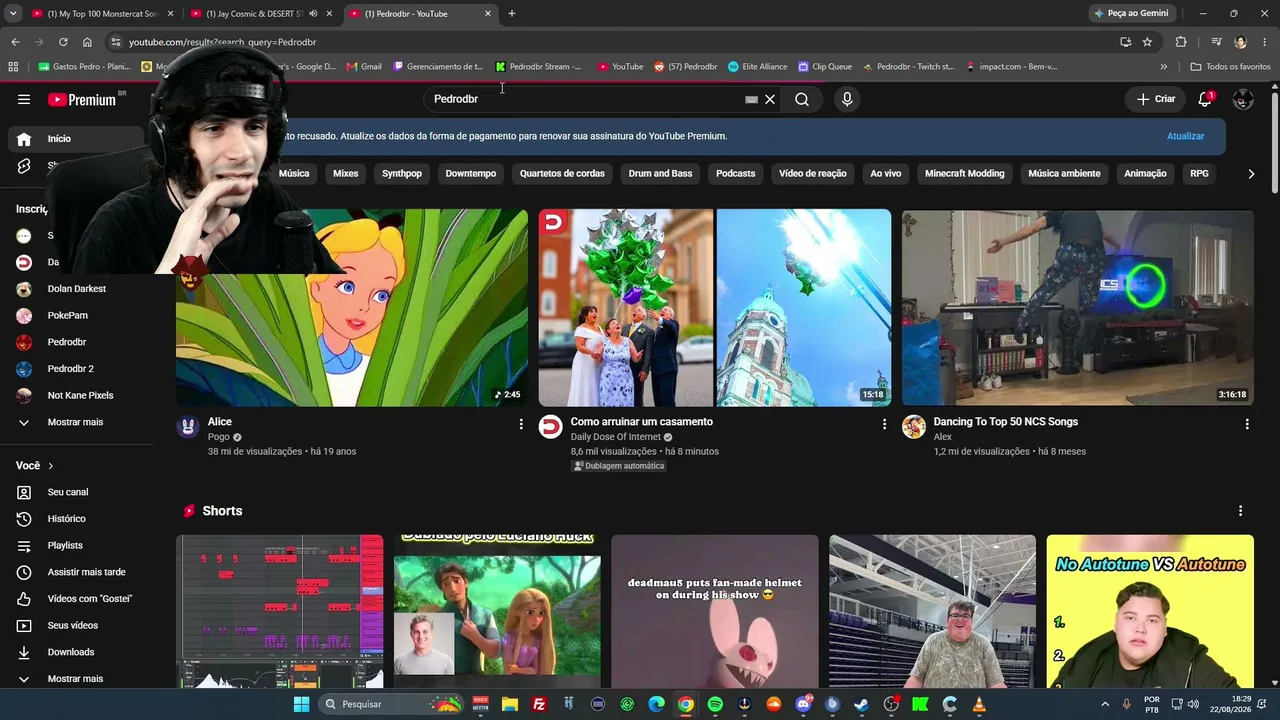Open browser extensions puzzle icon

(1181, 42)
